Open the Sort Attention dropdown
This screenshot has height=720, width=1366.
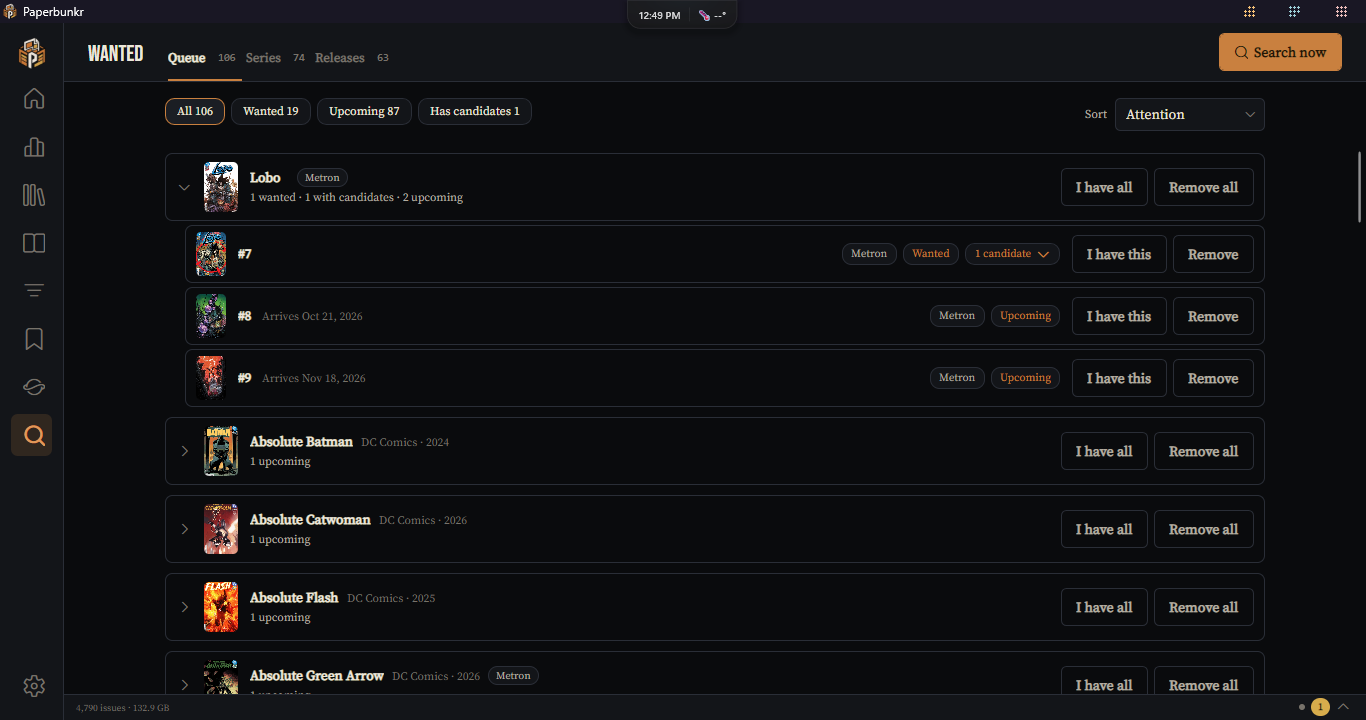(x=1189, y=114)
